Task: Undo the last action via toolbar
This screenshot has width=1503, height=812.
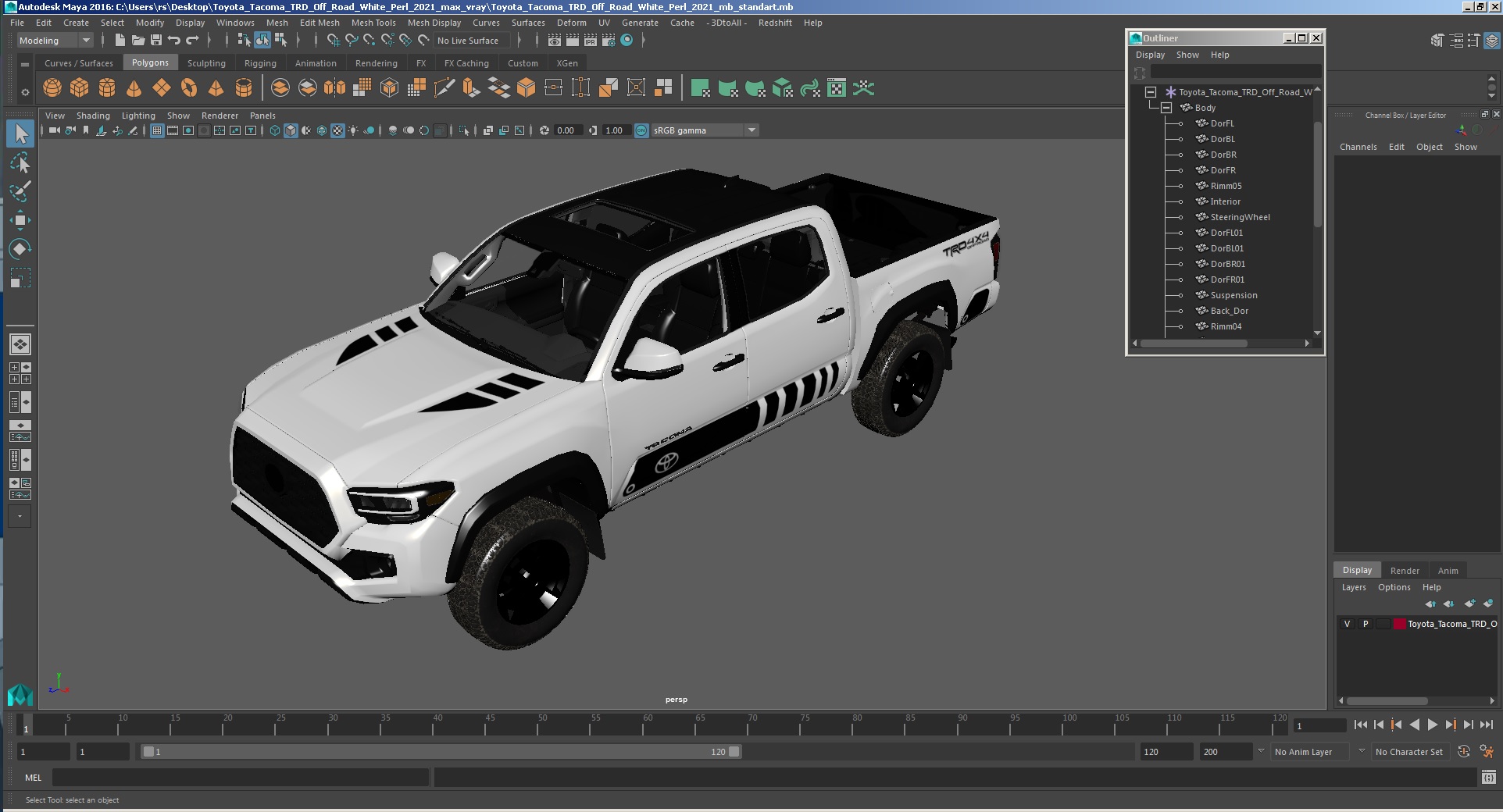Action: click(174, 40)
